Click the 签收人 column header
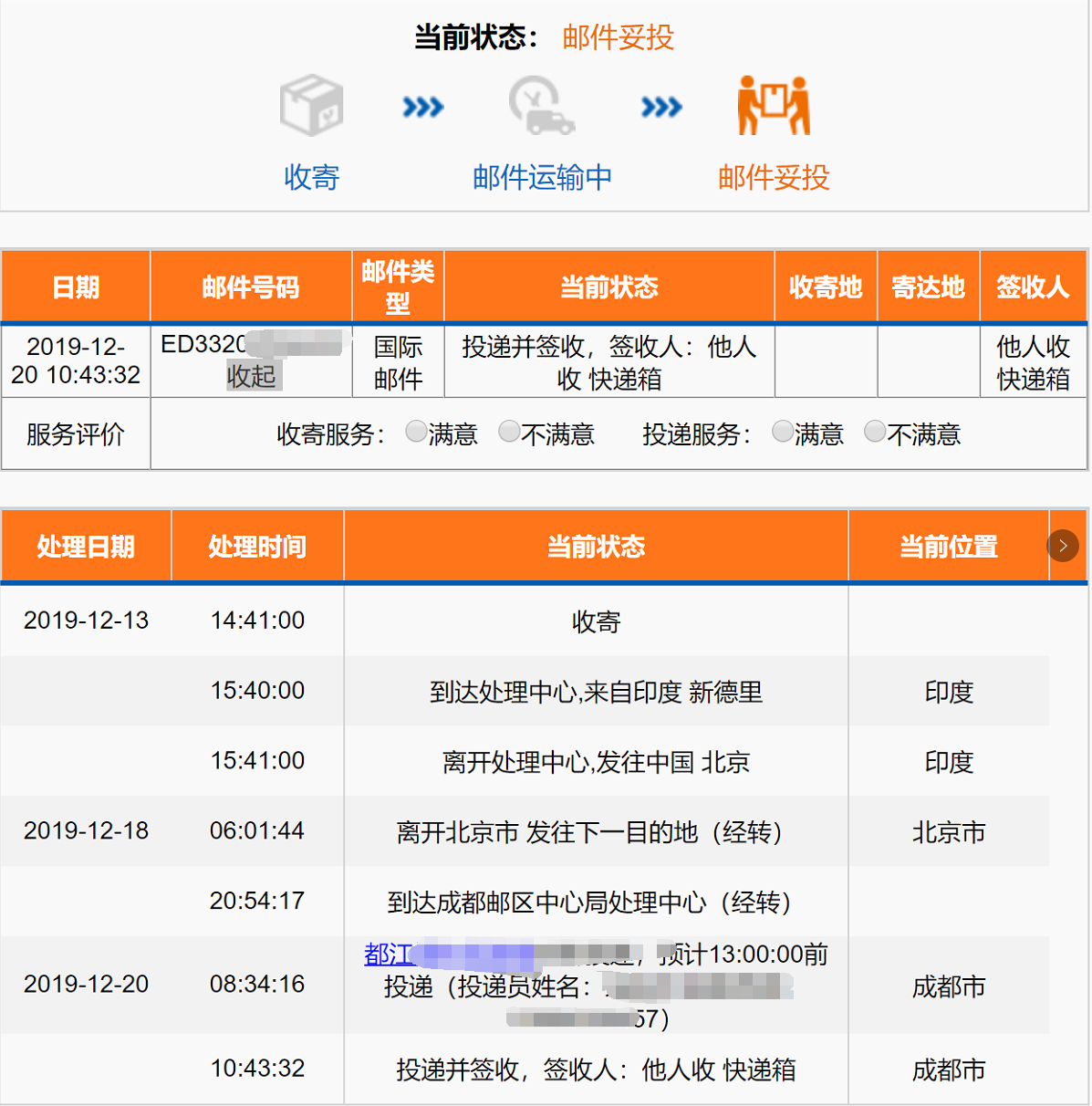The height and width of the screenshot is (1106, 1092). 1033,287
